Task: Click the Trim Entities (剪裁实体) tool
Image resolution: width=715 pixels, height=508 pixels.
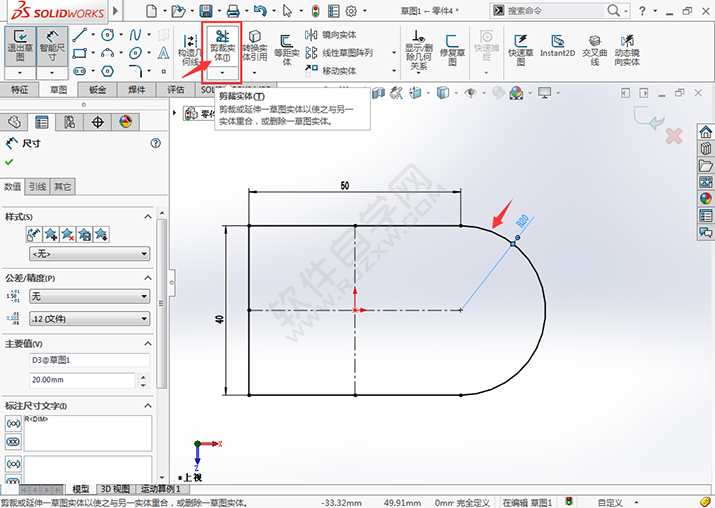Action: (x=222, y=46)
